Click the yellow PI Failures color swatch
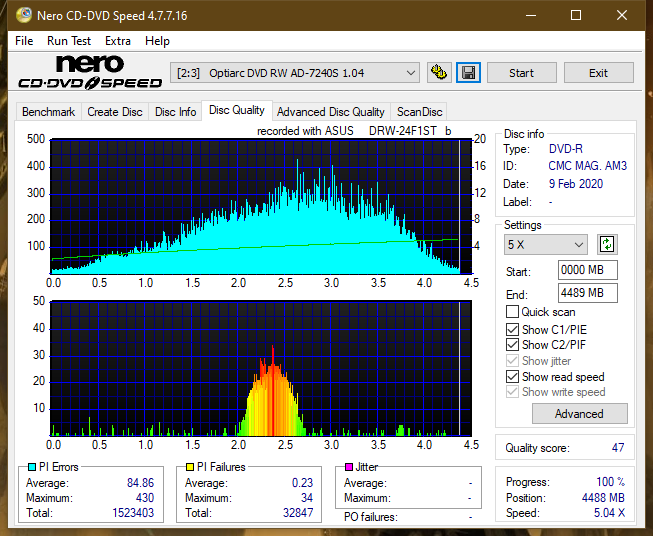Viewport: 653px width, 536px height. coord(190,467)
